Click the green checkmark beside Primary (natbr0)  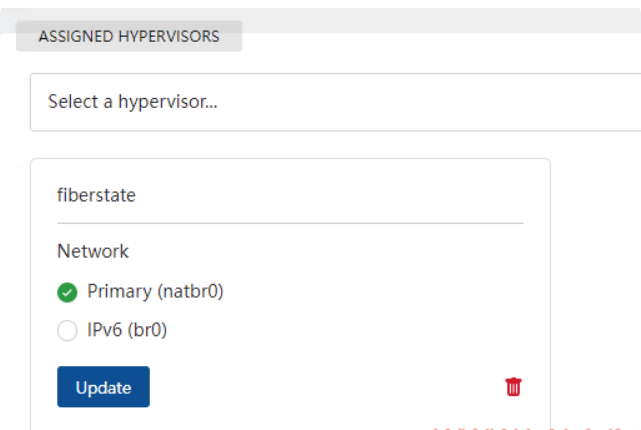click(x=67, y=292)
